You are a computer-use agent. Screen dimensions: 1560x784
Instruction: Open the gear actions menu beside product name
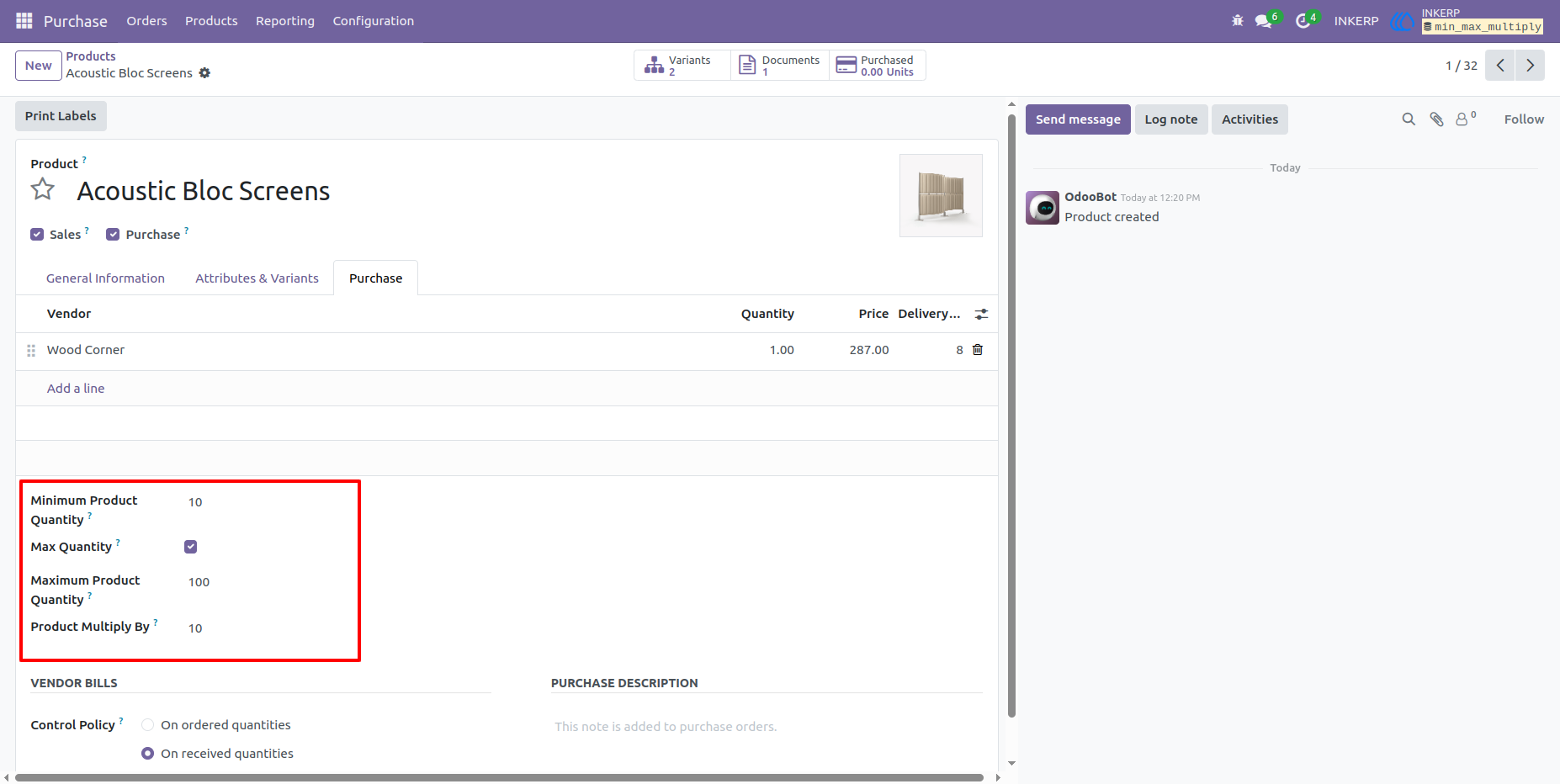pos(204,73)
